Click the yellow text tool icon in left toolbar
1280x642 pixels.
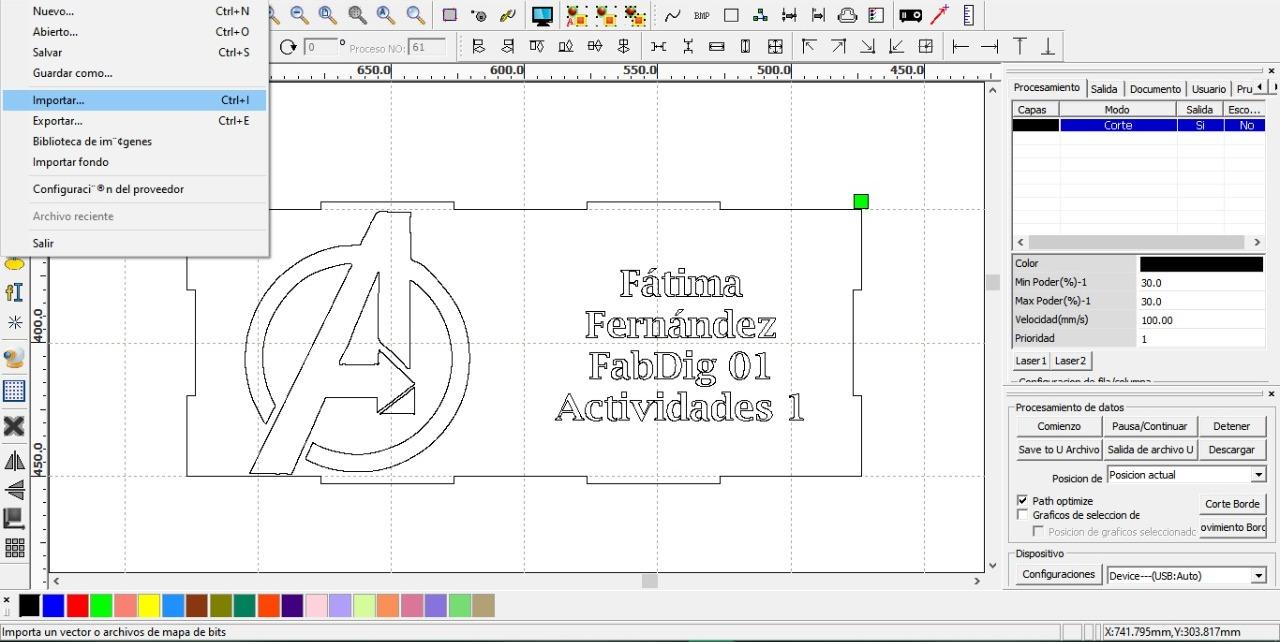point(15,292)
